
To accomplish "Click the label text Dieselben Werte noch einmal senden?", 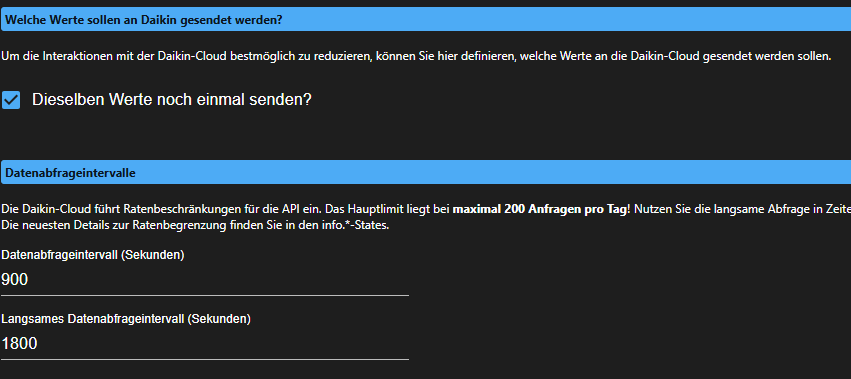I will [x=172, y=100].
